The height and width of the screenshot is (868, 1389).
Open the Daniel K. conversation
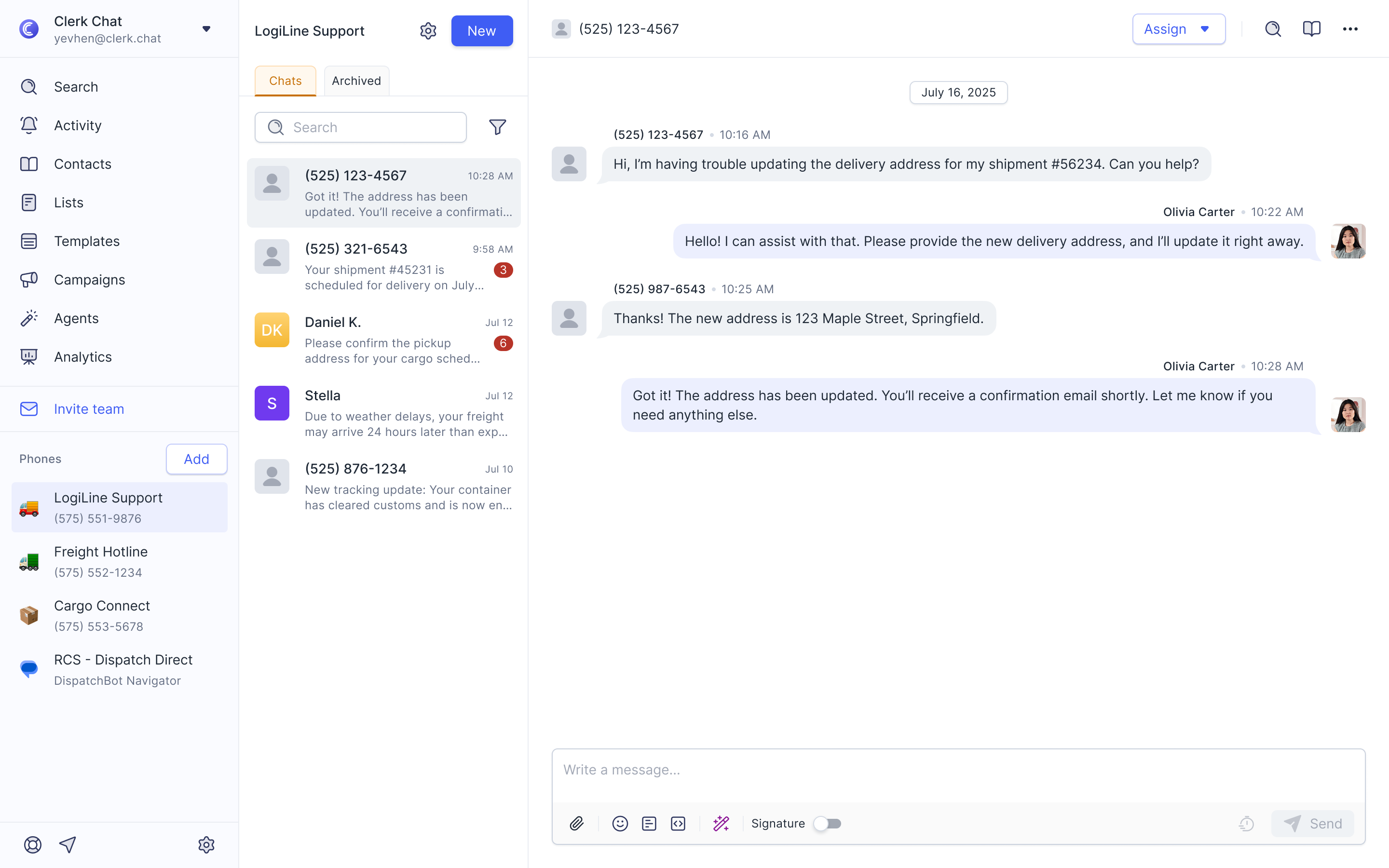[x=383, y=340]
